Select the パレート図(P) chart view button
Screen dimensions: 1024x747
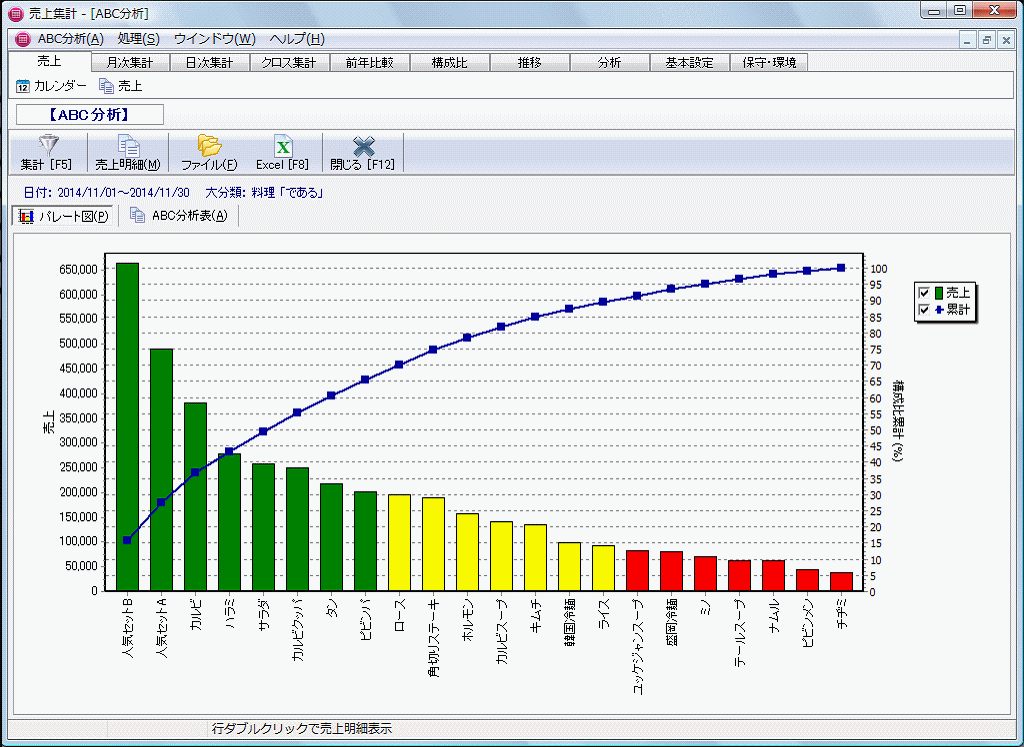coord(63,216)
